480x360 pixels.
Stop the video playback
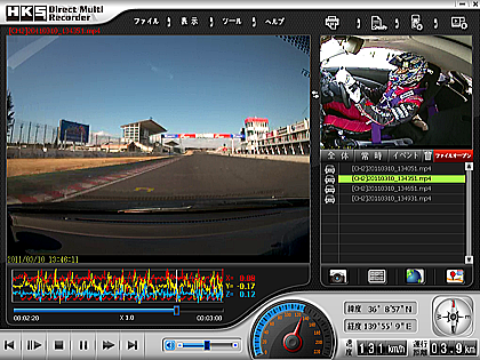click(x=59, y=345)
